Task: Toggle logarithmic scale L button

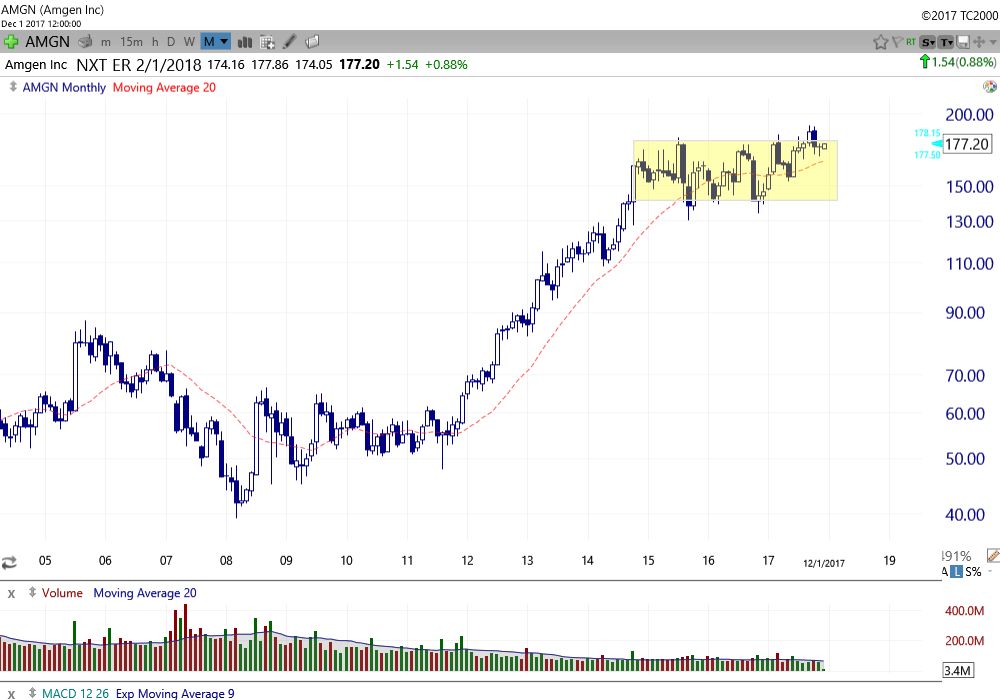Action: (957, 571)
